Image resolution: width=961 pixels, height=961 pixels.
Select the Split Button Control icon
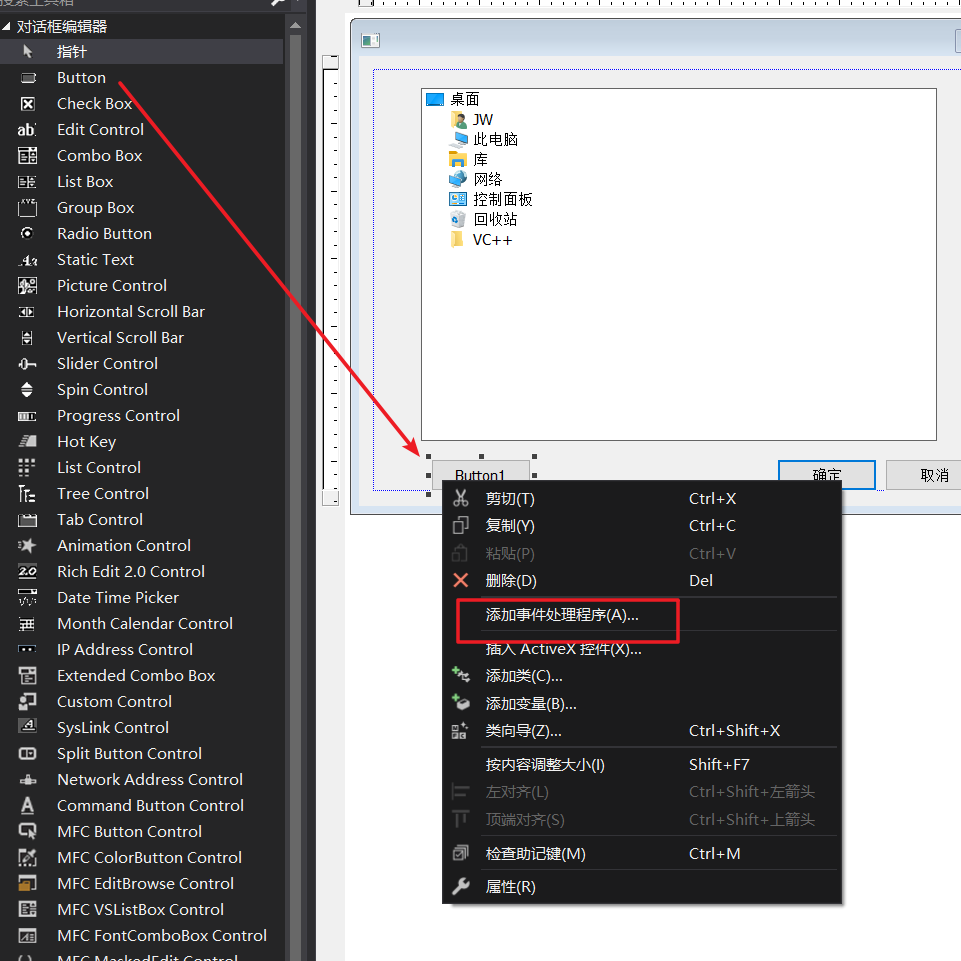click(28, 754)
